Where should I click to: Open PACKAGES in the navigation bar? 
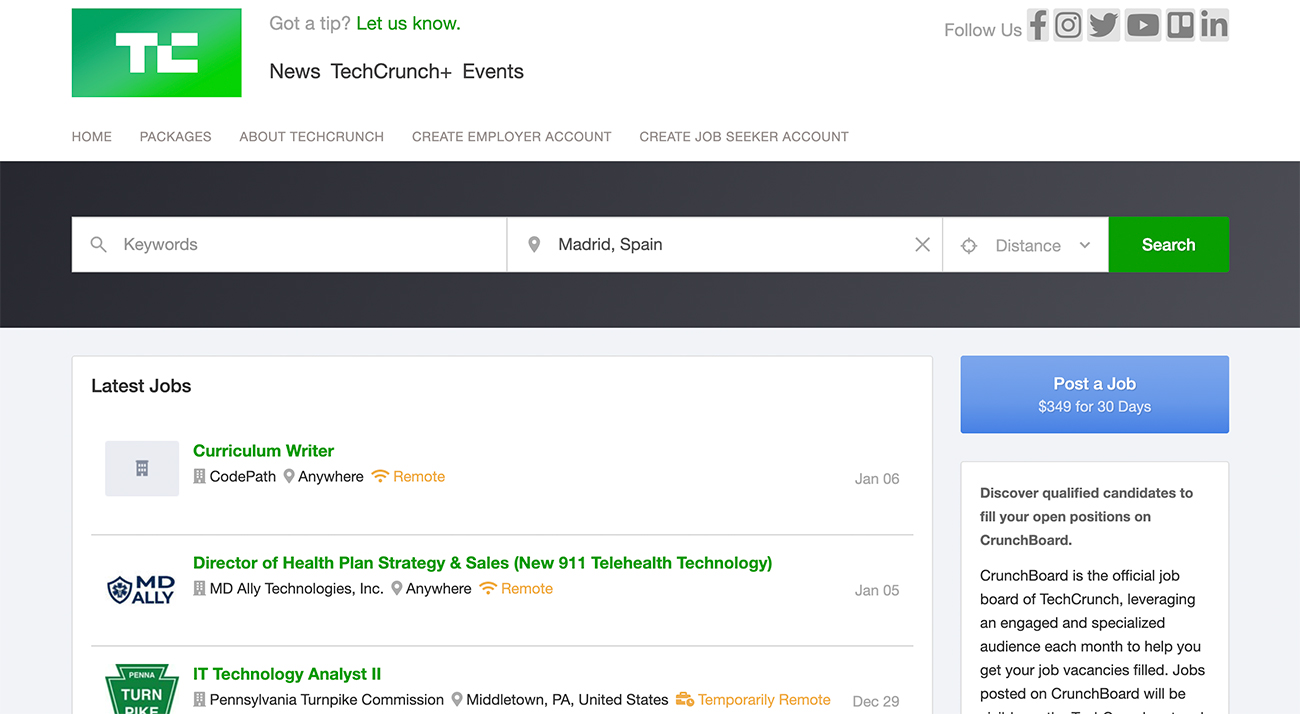click(x=176, y=136)
